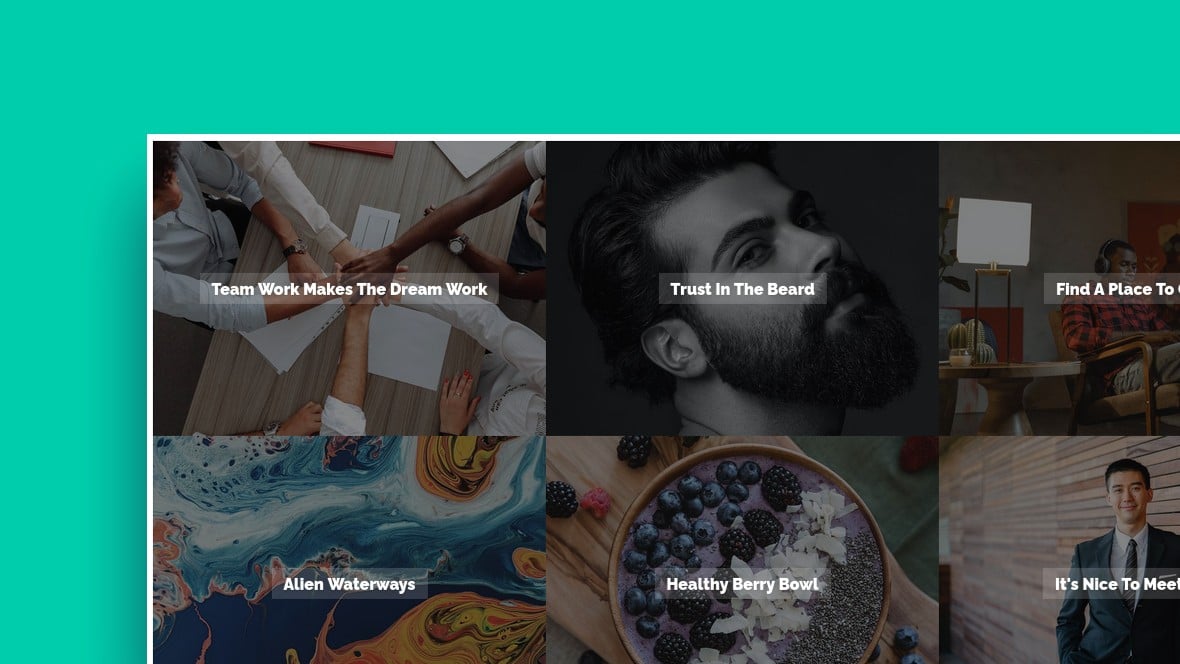Viewport: 1180px width, 664px height.
Task: Open the Alien Waterways caption link
Action: pyautogui.click(x=349, y=584)
